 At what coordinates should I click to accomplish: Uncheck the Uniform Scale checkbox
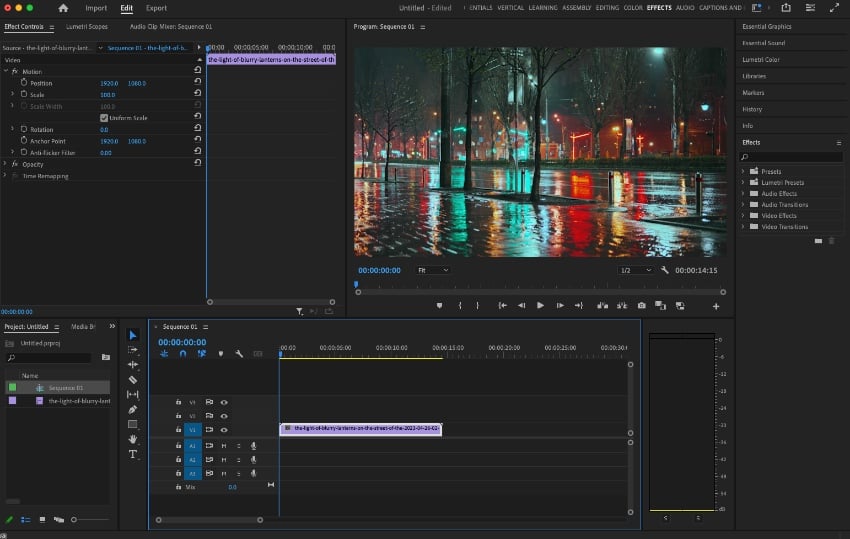click(104, 118)
